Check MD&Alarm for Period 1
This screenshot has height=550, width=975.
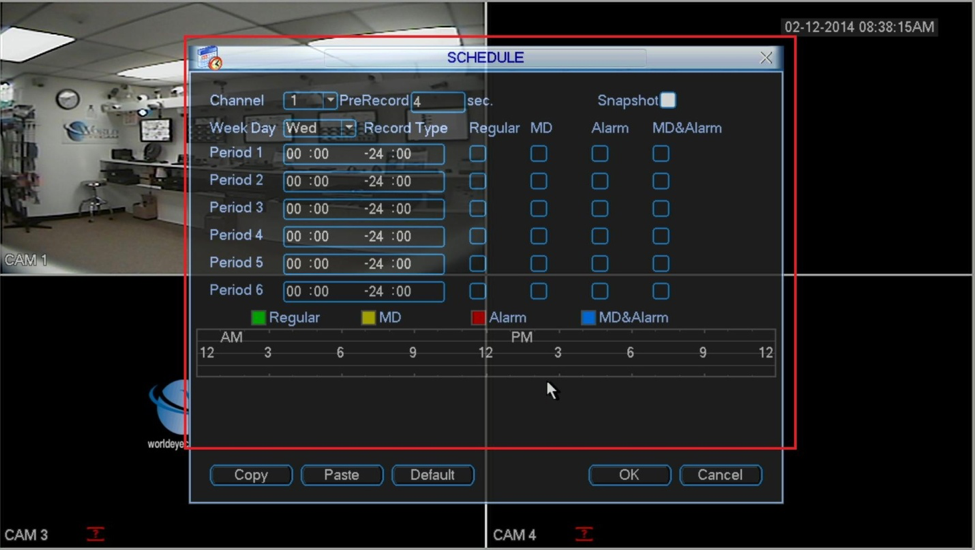tap(660, 154)
